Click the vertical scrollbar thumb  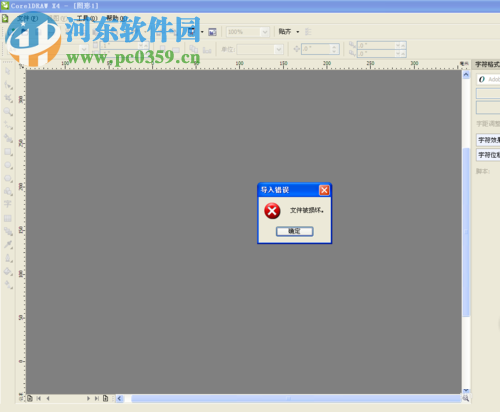(466, 232)
